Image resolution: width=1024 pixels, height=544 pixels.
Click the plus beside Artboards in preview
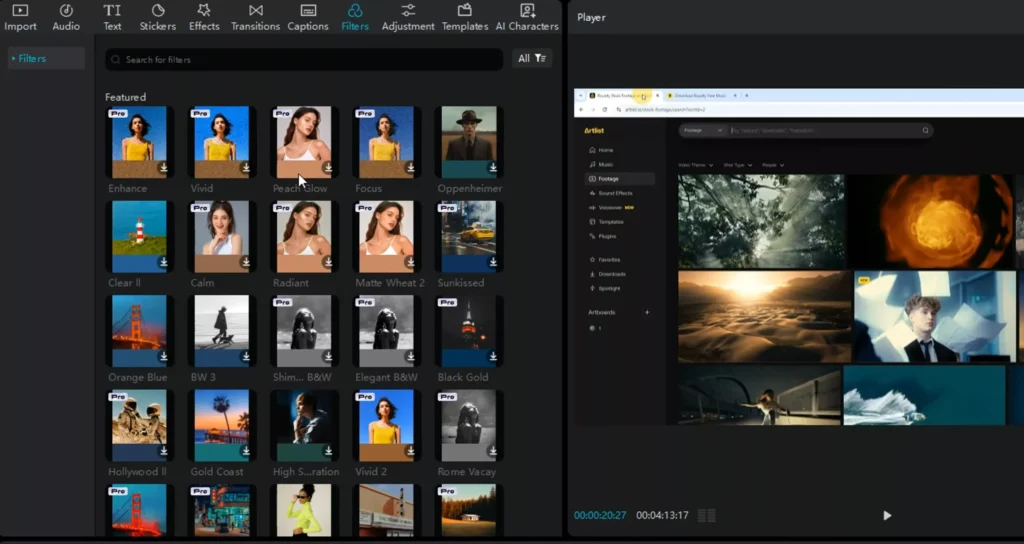(x=647, y=312)
